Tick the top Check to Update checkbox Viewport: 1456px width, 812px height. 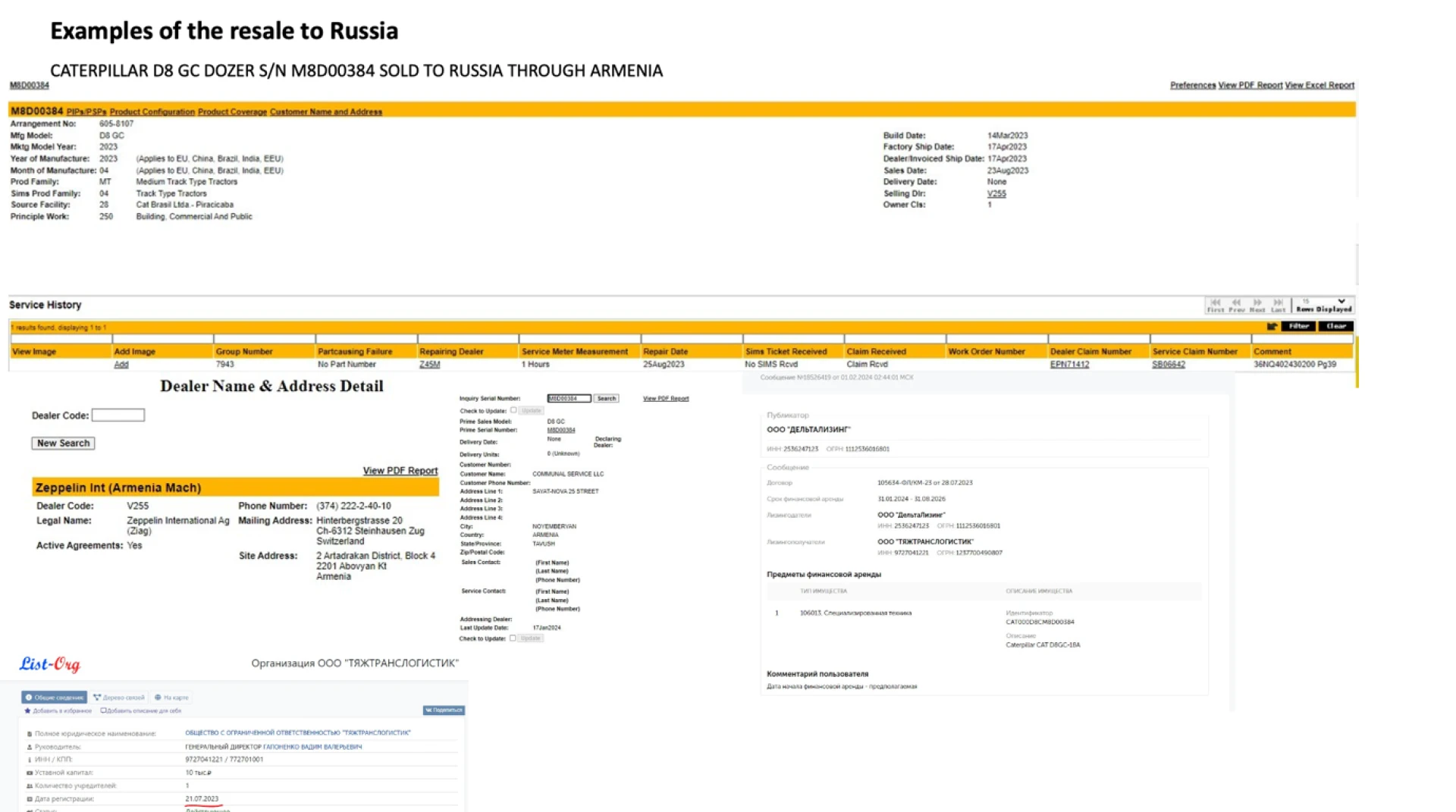click(513, 410)
